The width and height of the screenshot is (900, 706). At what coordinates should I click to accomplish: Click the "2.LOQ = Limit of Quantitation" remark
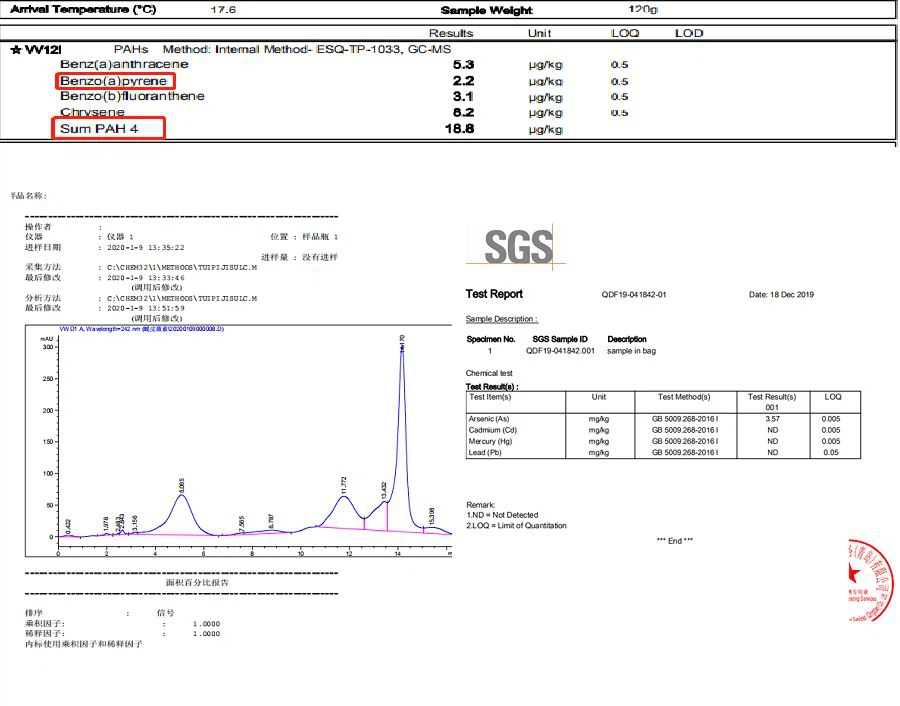tap(516, 525)
